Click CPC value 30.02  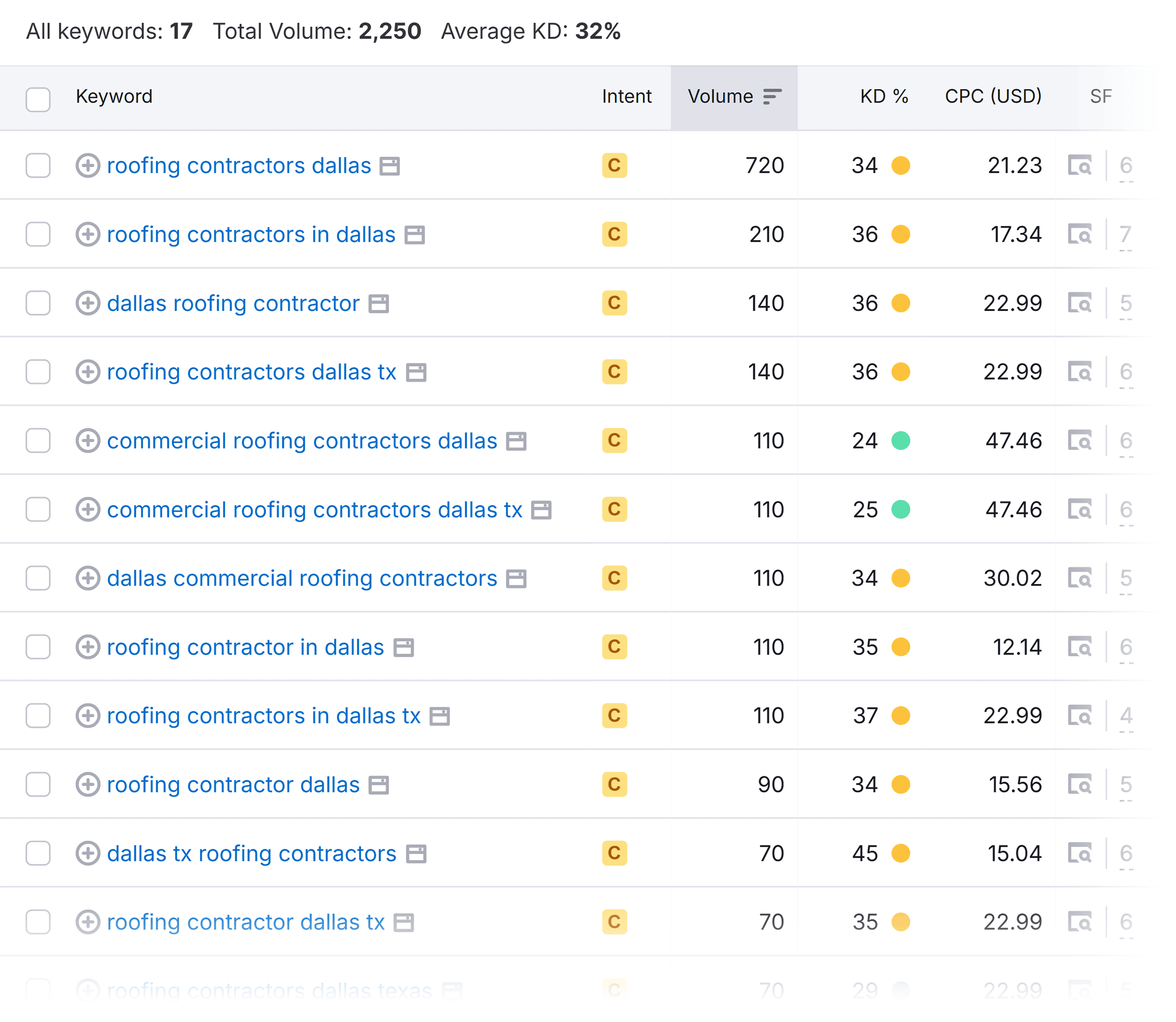tap(1012, 578)
